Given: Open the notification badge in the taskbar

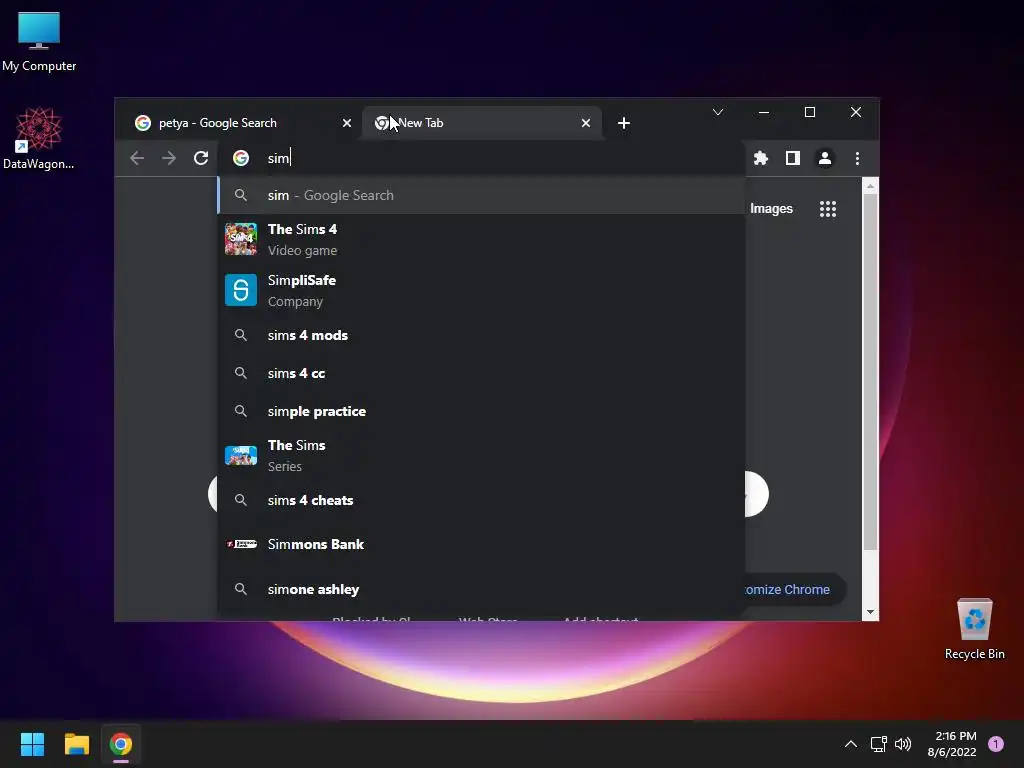Looking at the screenshot, I should point(996,744).
